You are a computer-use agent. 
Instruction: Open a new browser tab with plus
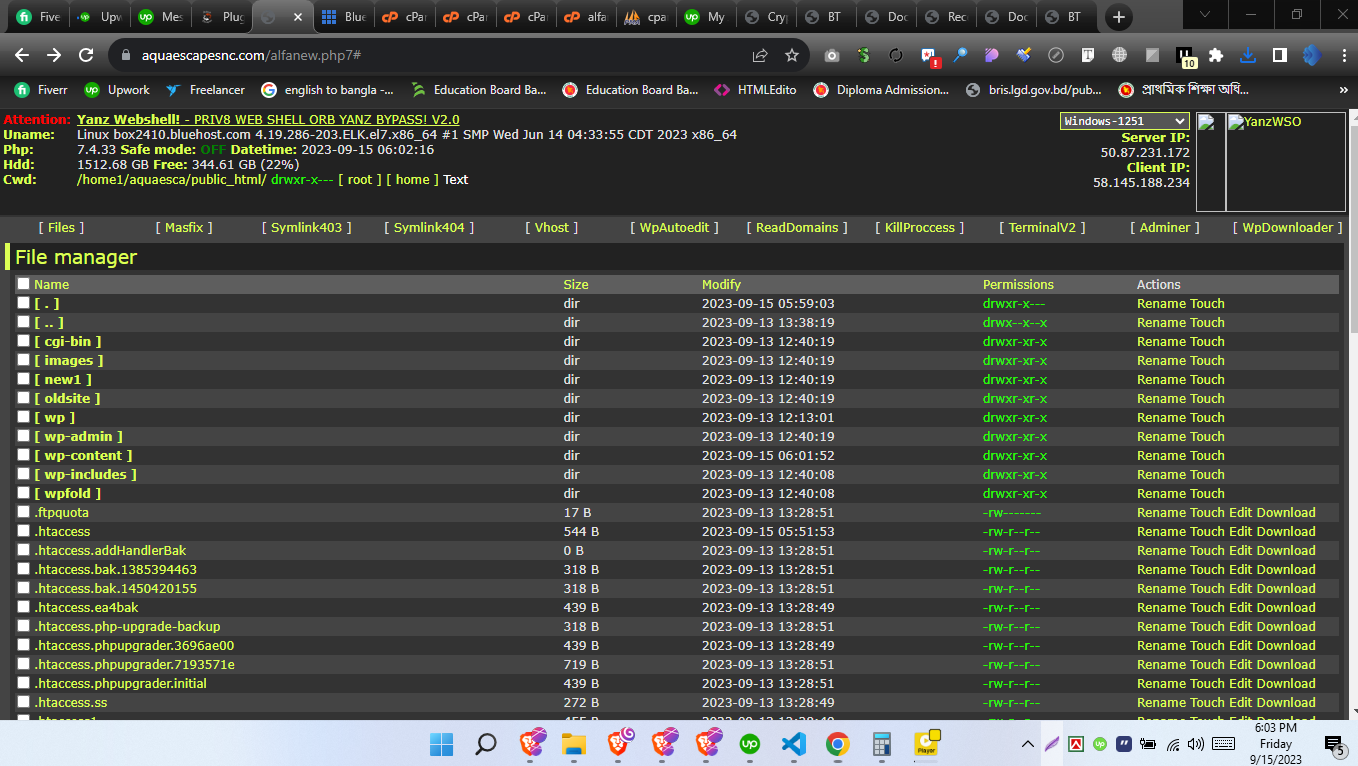click(x=1119, y=17)
